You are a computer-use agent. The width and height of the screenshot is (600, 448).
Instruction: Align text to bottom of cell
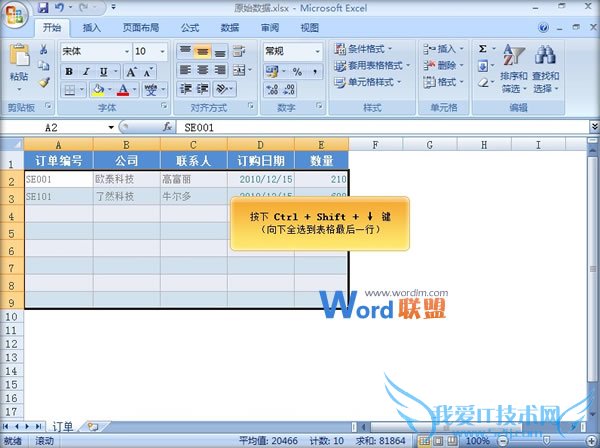220,51
